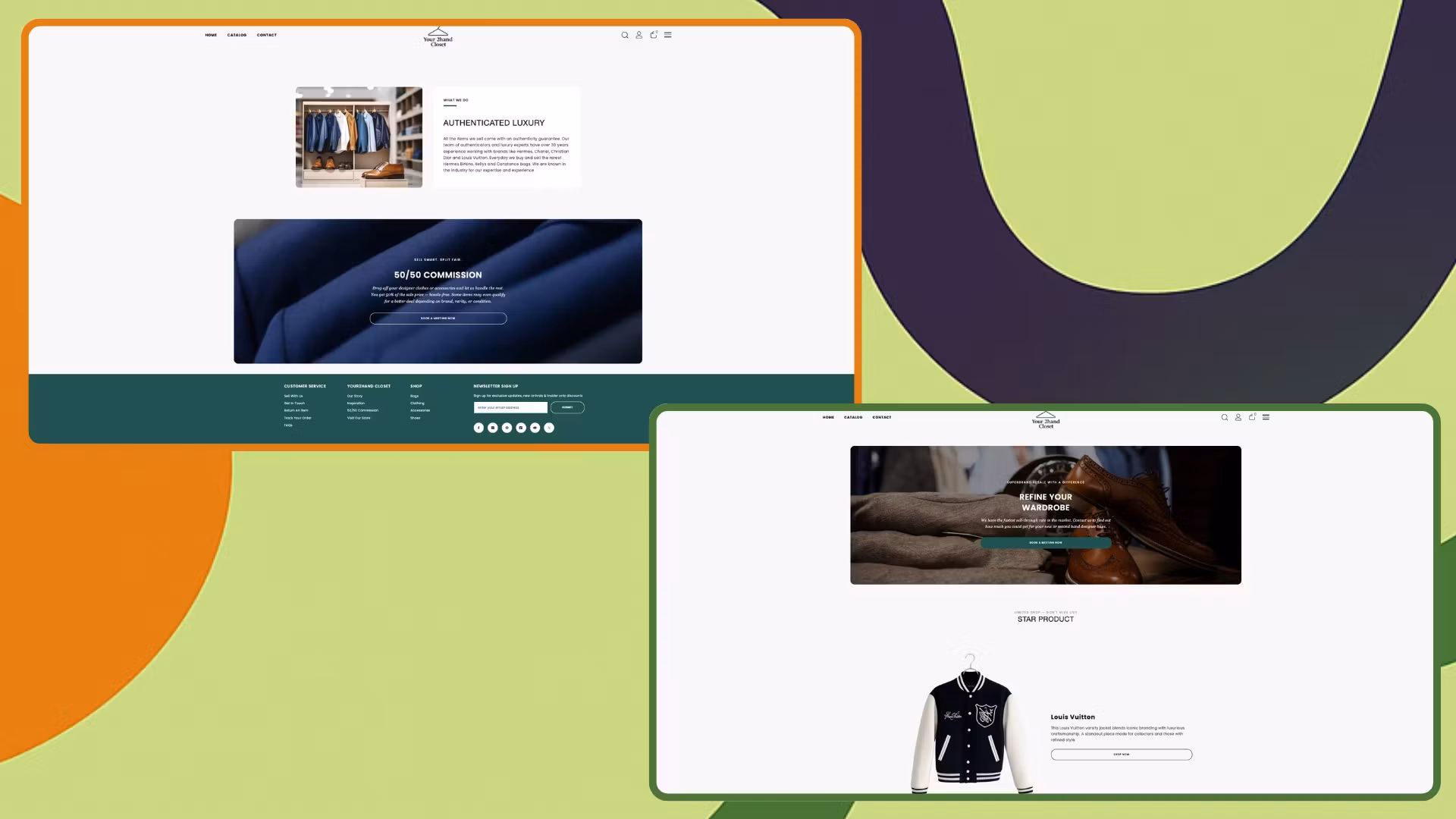This screenshot has height=819, width=1456.
Task: Open shopping cart in green-framed page header
Action: pos(1252,417)
